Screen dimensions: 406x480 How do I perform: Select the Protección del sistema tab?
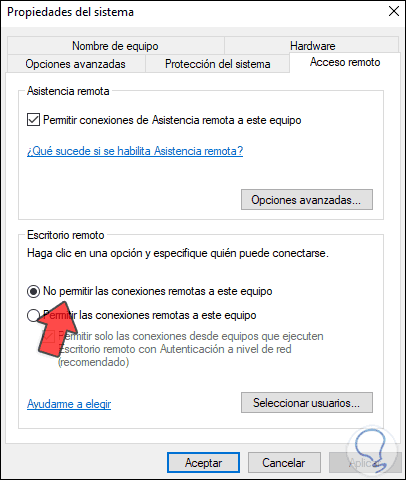[217, 64]
